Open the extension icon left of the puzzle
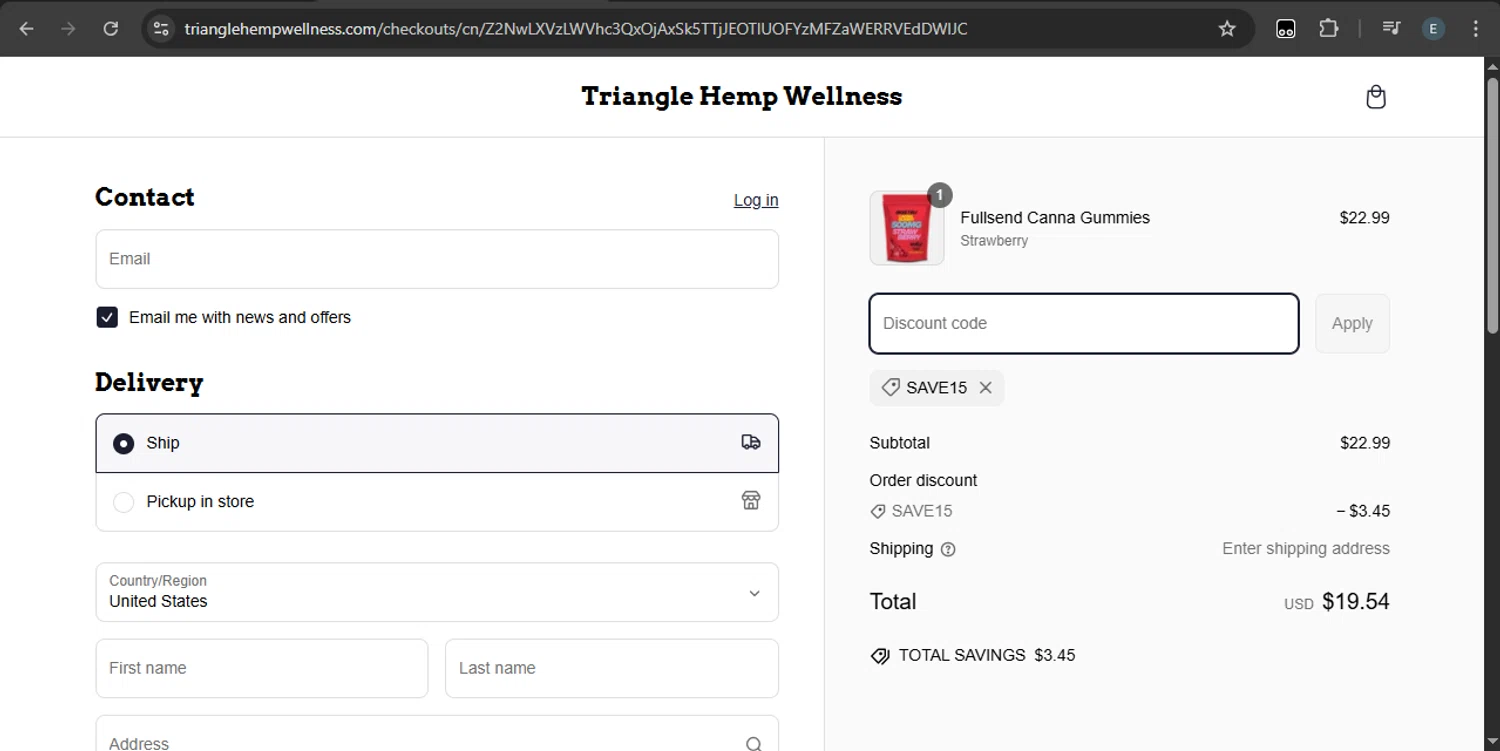 pyautogui.click(x=1286, y=29)
